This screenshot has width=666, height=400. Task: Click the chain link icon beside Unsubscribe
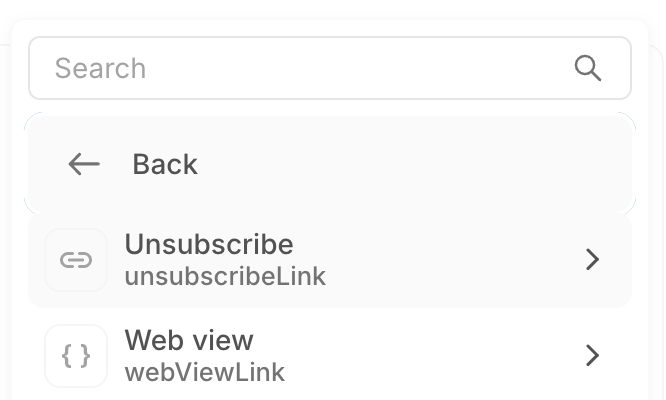tap(76, 260)
